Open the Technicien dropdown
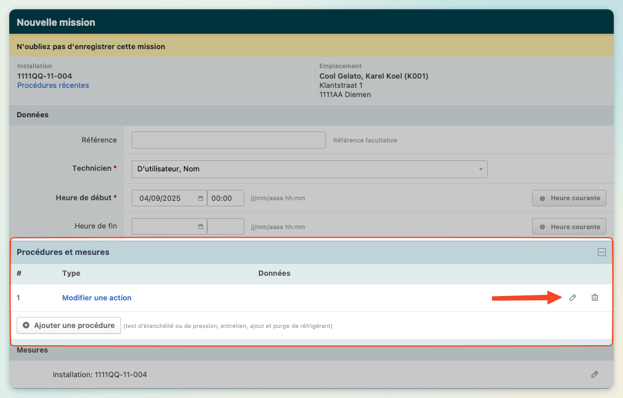623x398 pixels. [x=310, y=169]
